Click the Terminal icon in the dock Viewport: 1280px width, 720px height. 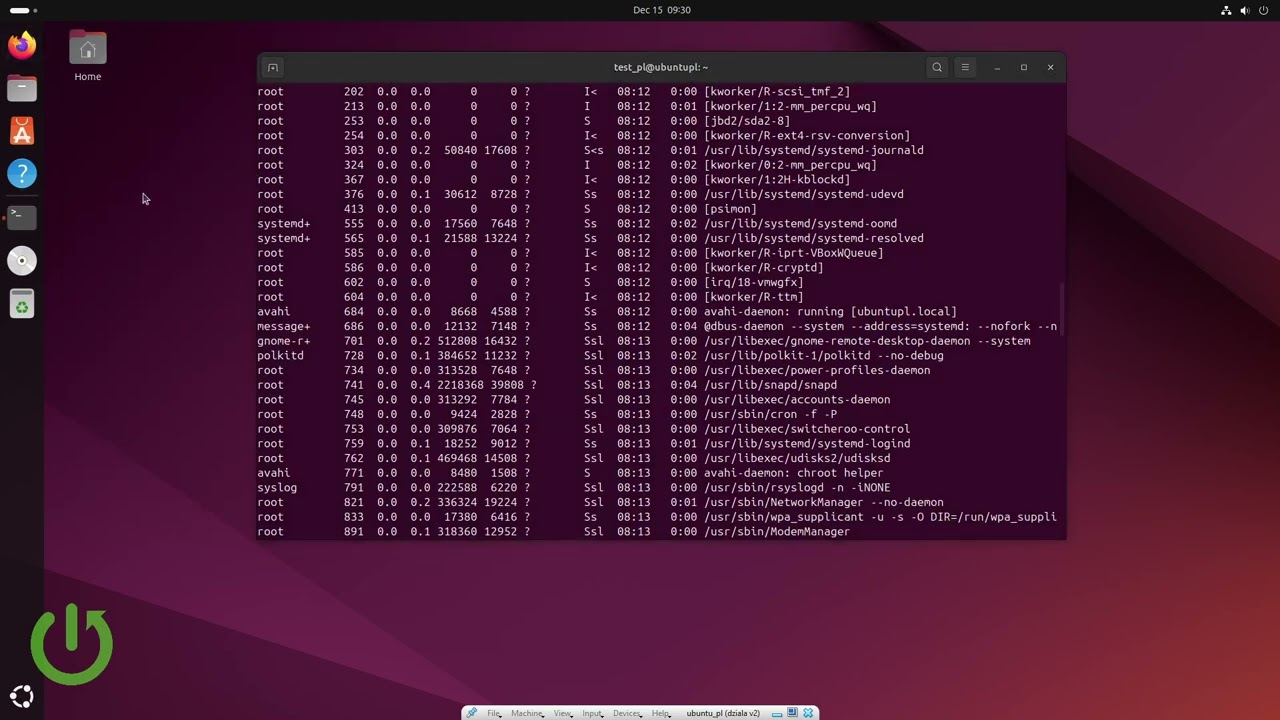pyautogui.click(x=22, y=217)
